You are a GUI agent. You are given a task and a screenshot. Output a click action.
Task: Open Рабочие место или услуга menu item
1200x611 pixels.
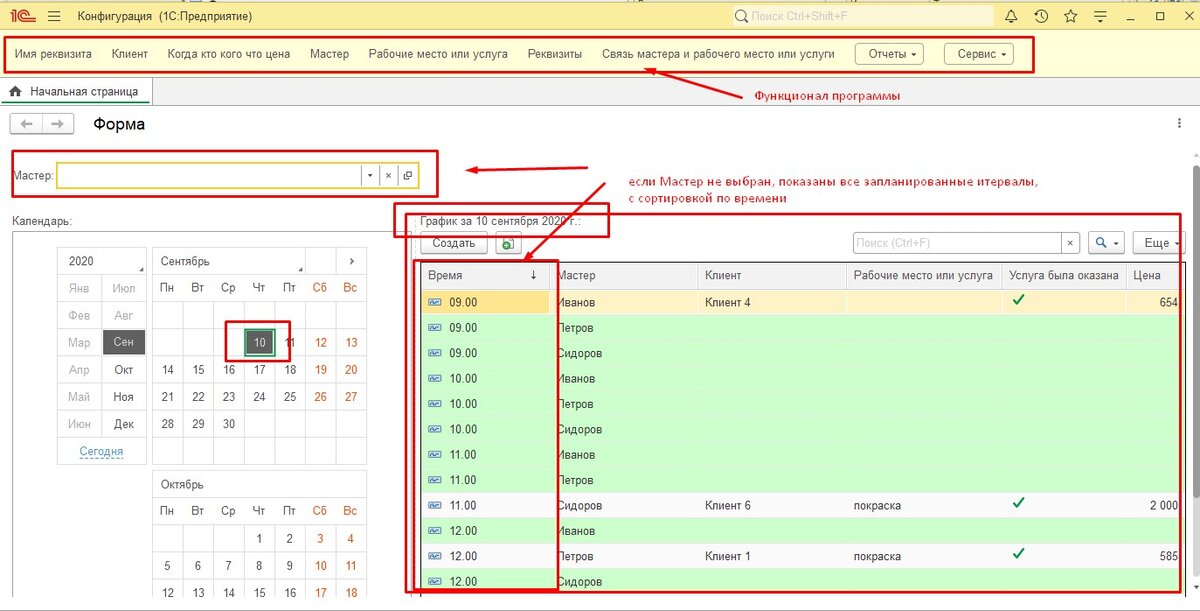point(438,54)
